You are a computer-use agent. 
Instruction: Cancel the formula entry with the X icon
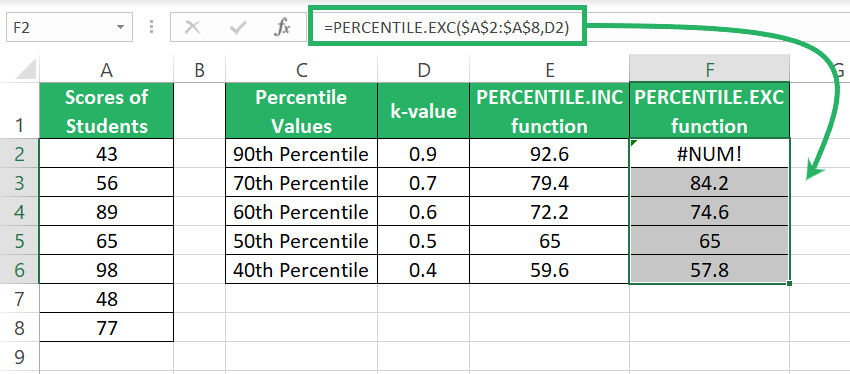[x=193, y=28]
